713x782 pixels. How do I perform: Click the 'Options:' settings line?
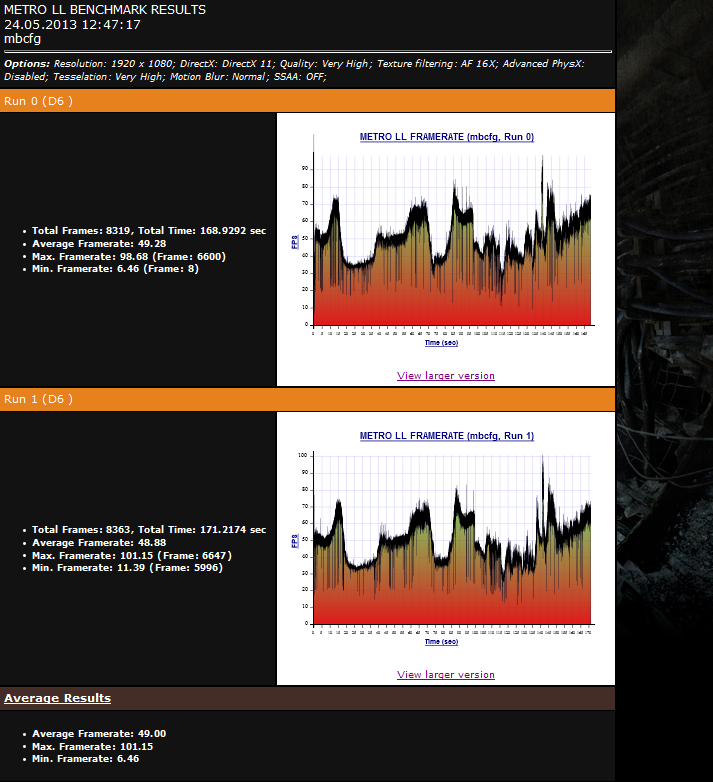click(x=294, y=70)
